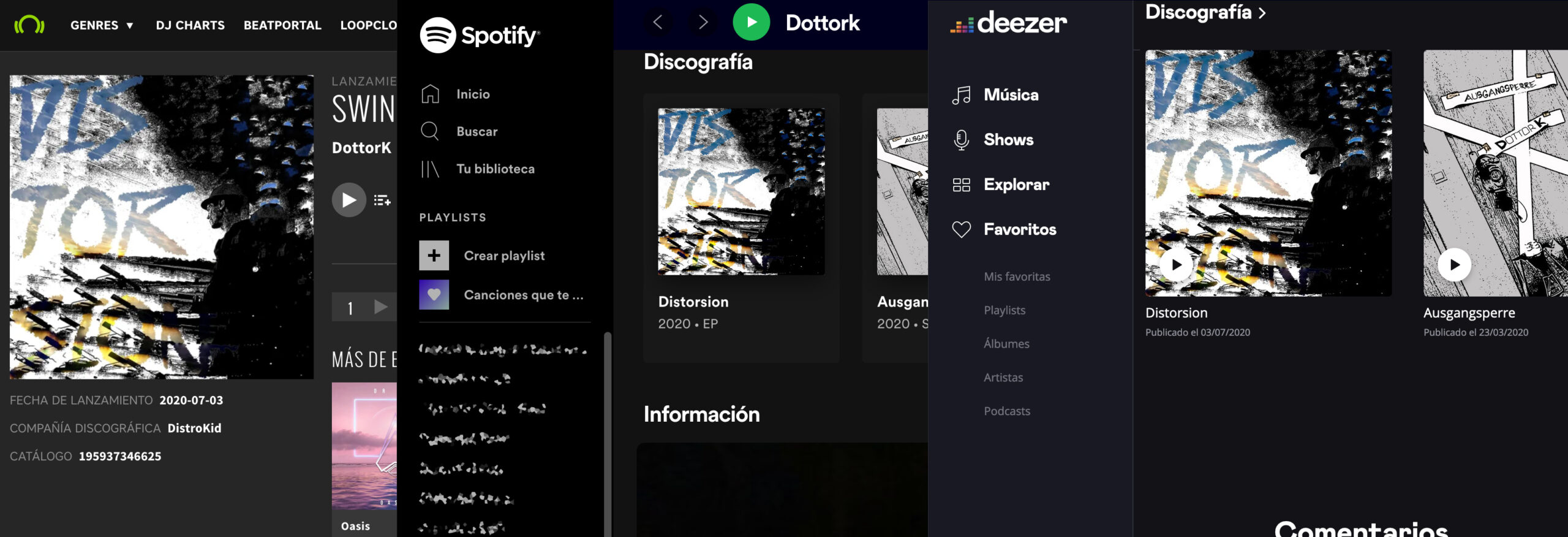Add release to queue icon in Beatport

tap(382, 200)
